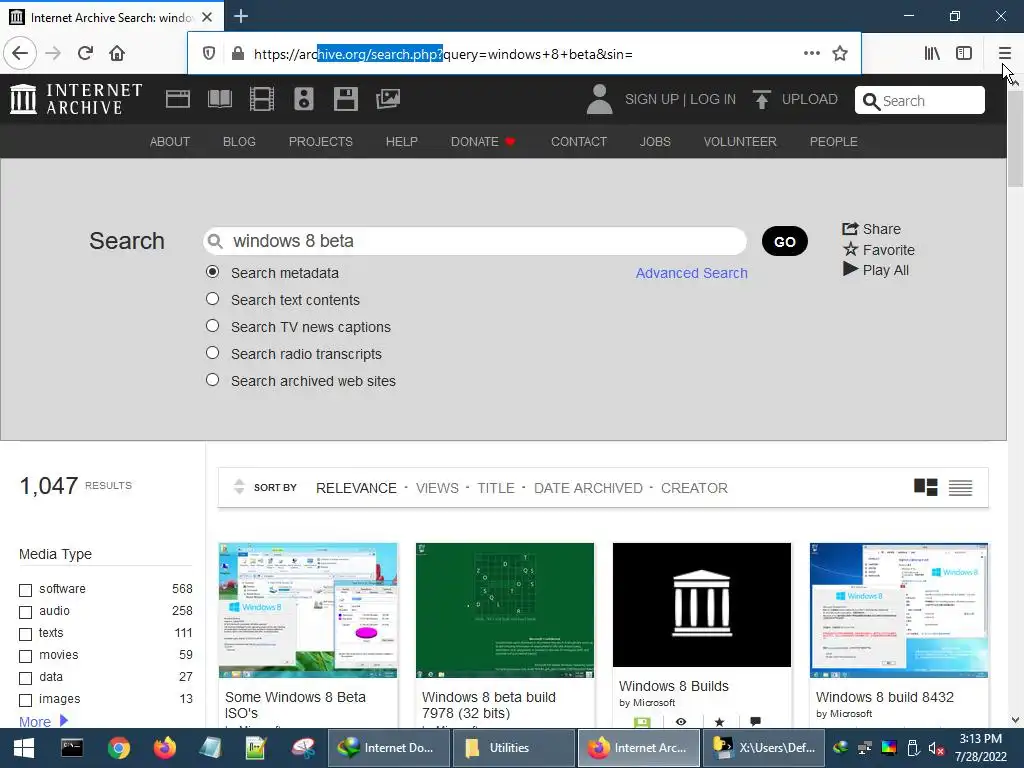Screen dimensions: 1024x768
Task: Toggle Firefox sidebar icon
Action: pos(964,54)
